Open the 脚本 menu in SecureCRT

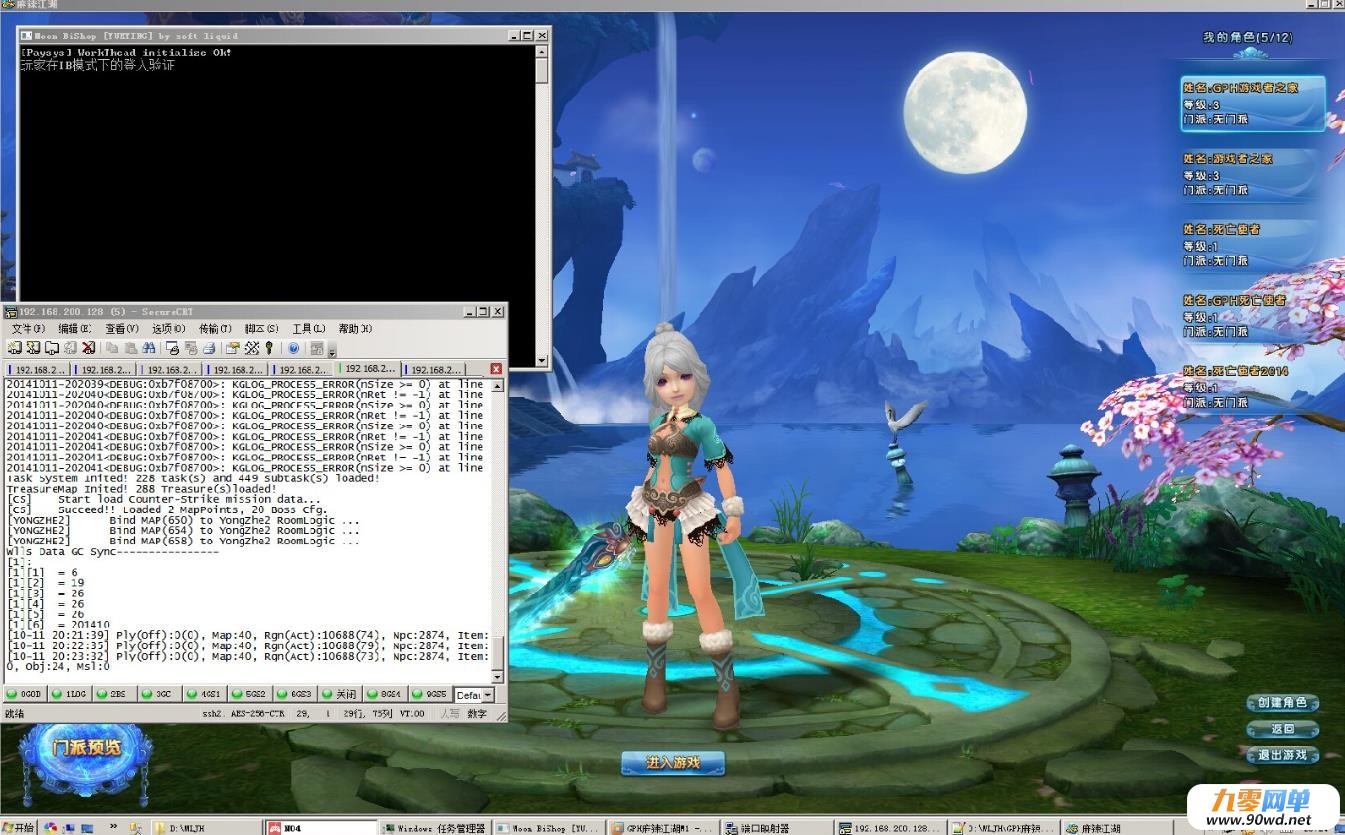click(261, 328)
